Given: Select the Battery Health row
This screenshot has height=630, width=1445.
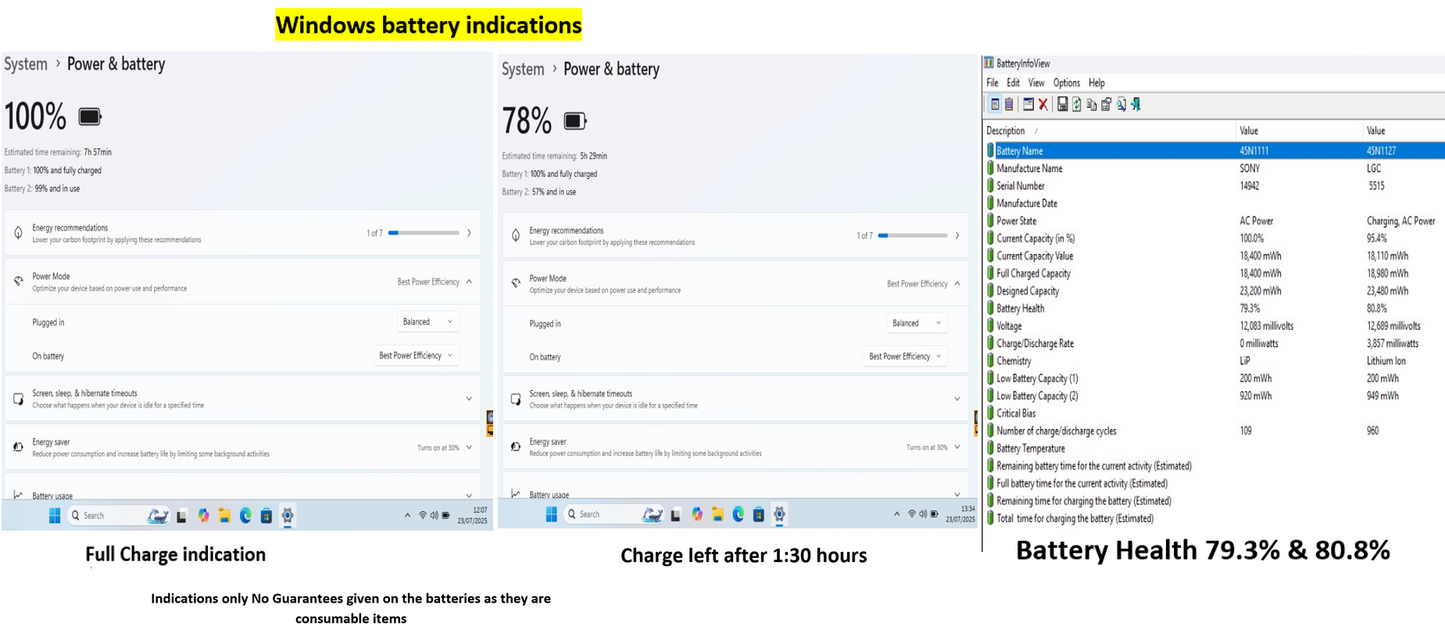Looking at the screenshot, I should pos(1214,308).
